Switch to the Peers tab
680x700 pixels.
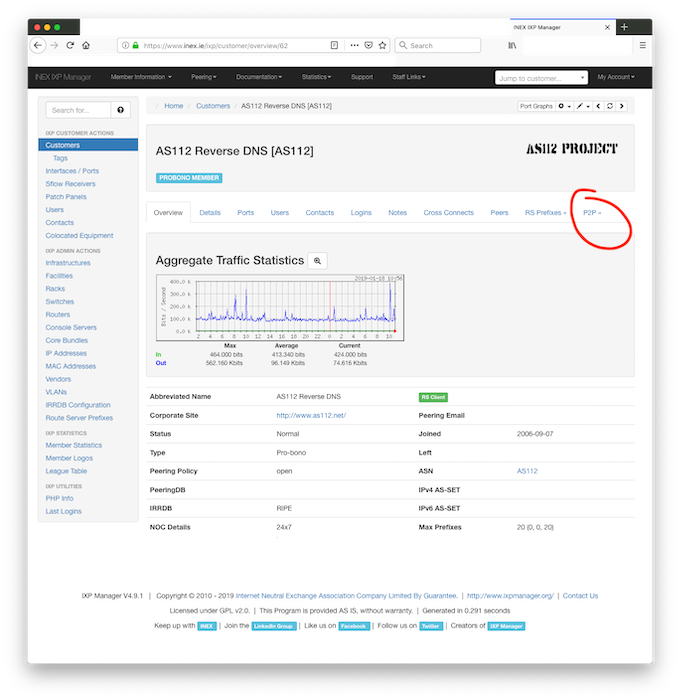click(x=499, y=212)
